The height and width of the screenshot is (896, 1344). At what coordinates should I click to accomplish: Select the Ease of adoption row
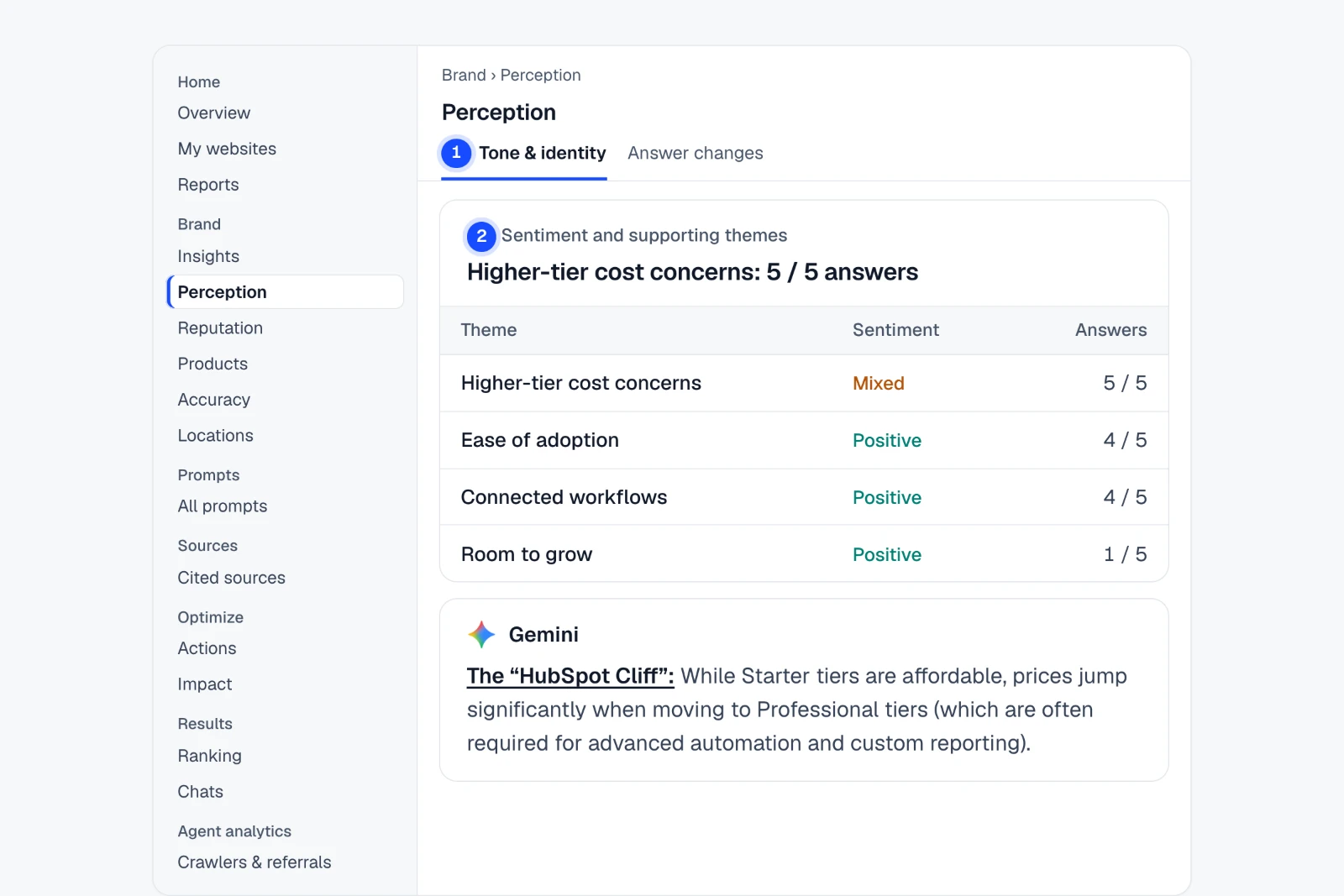(x=804, y=440)
